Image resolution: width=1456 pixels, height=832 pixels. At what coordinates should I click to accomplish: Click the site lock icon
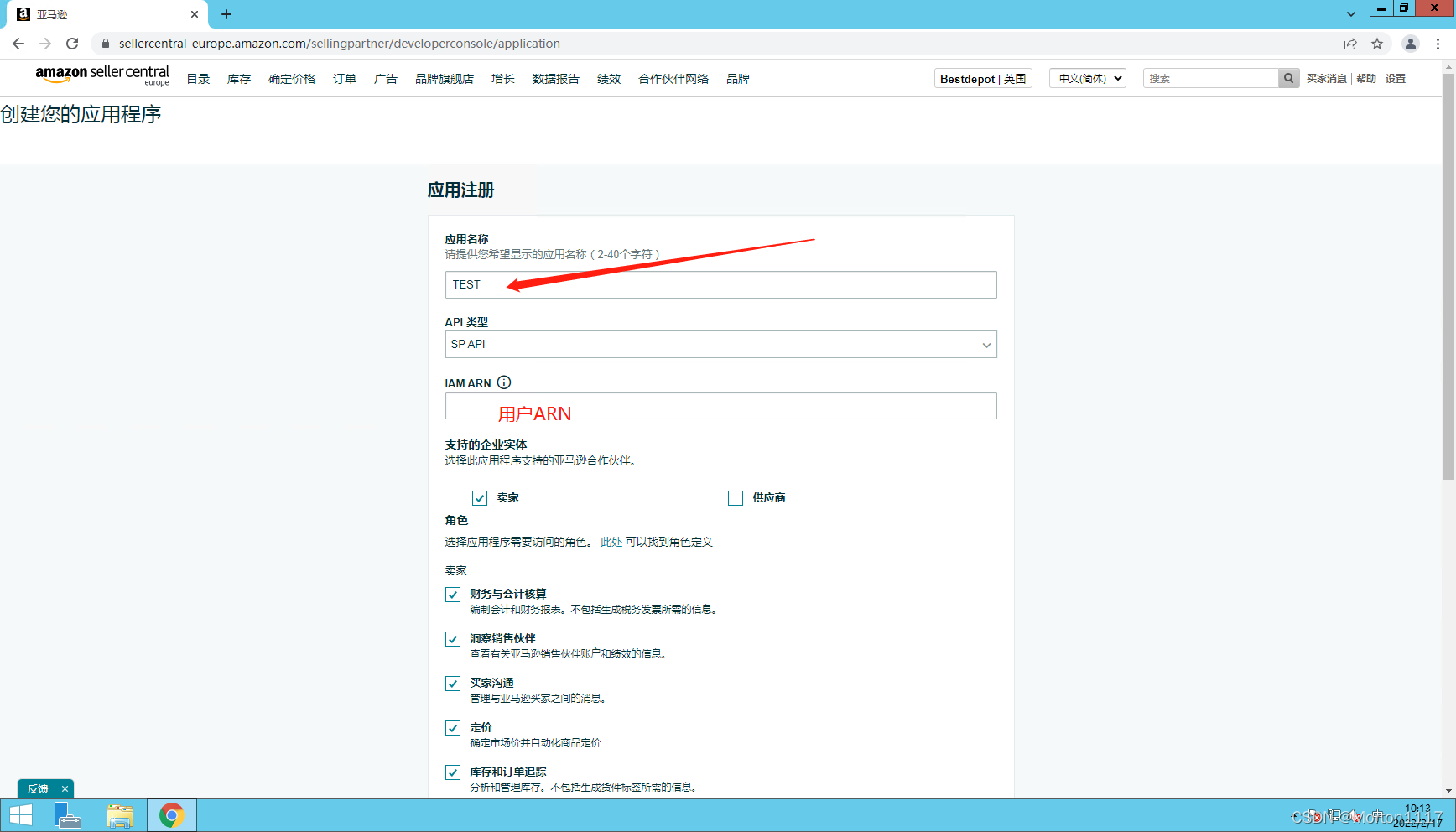[x=106, y=44]
